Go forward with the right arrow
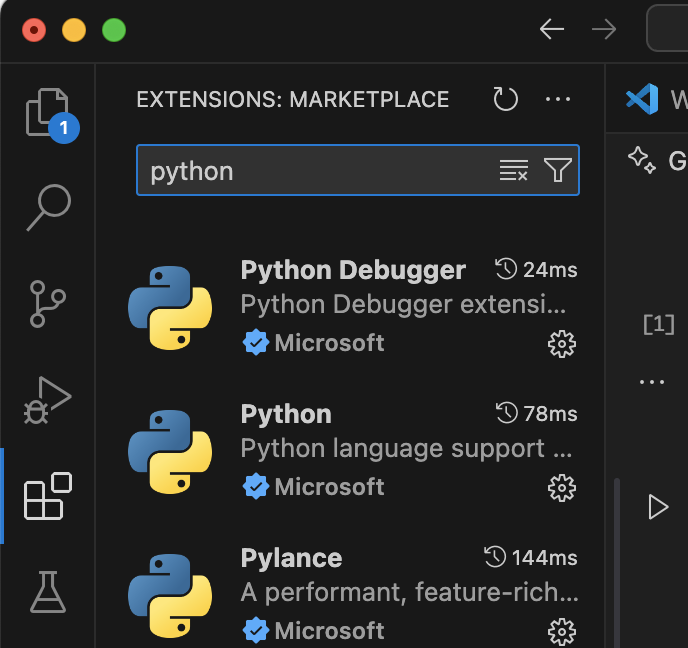This screenshot has width=688, height=648. point(604,29)
